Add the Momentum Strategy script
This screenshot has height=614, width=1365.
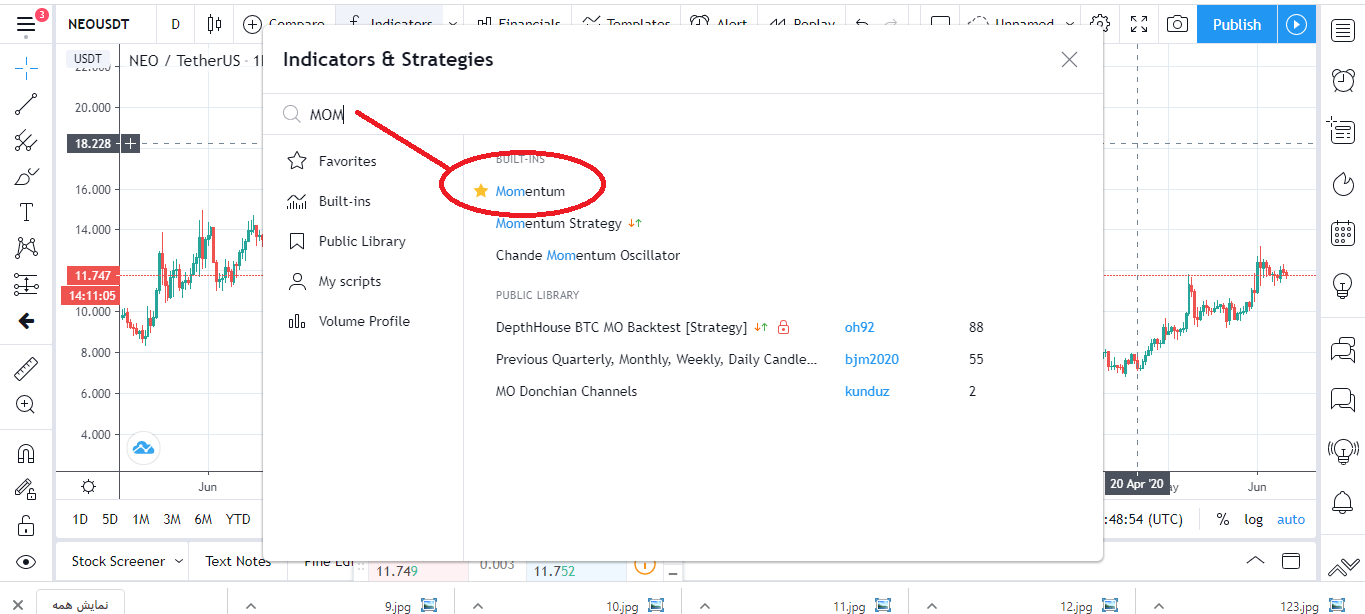pyautogui.click(x=559, y=223)
